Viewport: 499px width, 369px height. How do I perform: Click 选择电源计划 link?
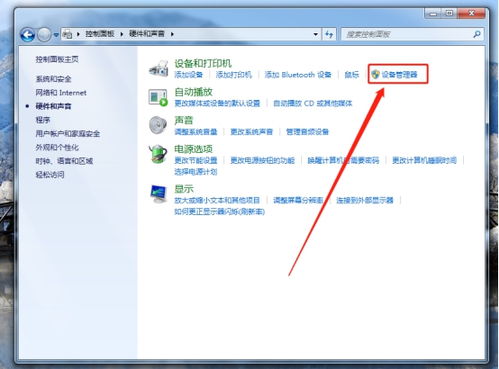[x=196, y=172]
